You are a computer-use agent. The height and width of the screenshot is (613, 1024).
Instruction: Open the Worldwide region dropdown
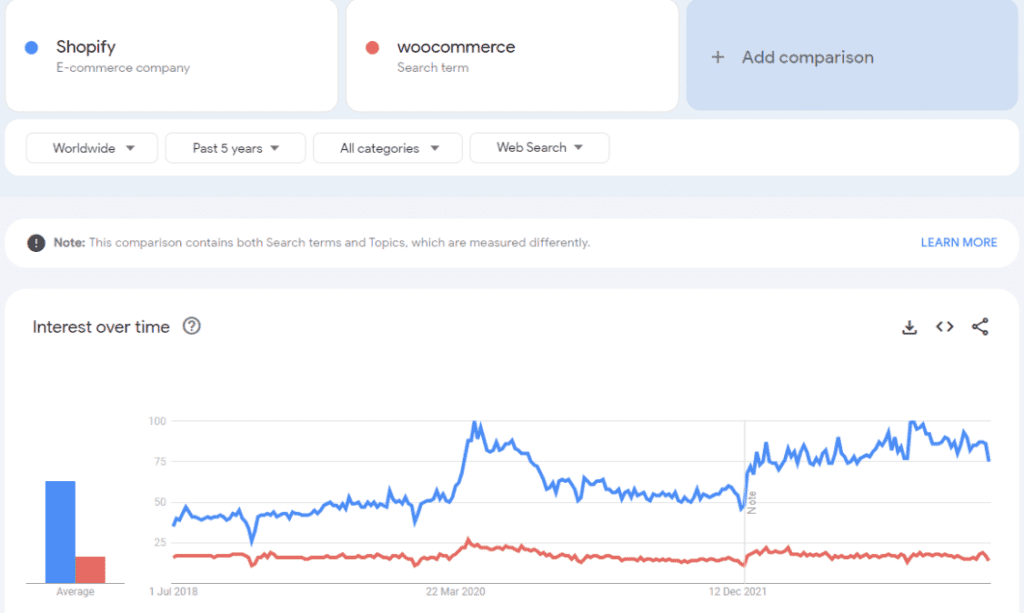click(x=92, y=148)
